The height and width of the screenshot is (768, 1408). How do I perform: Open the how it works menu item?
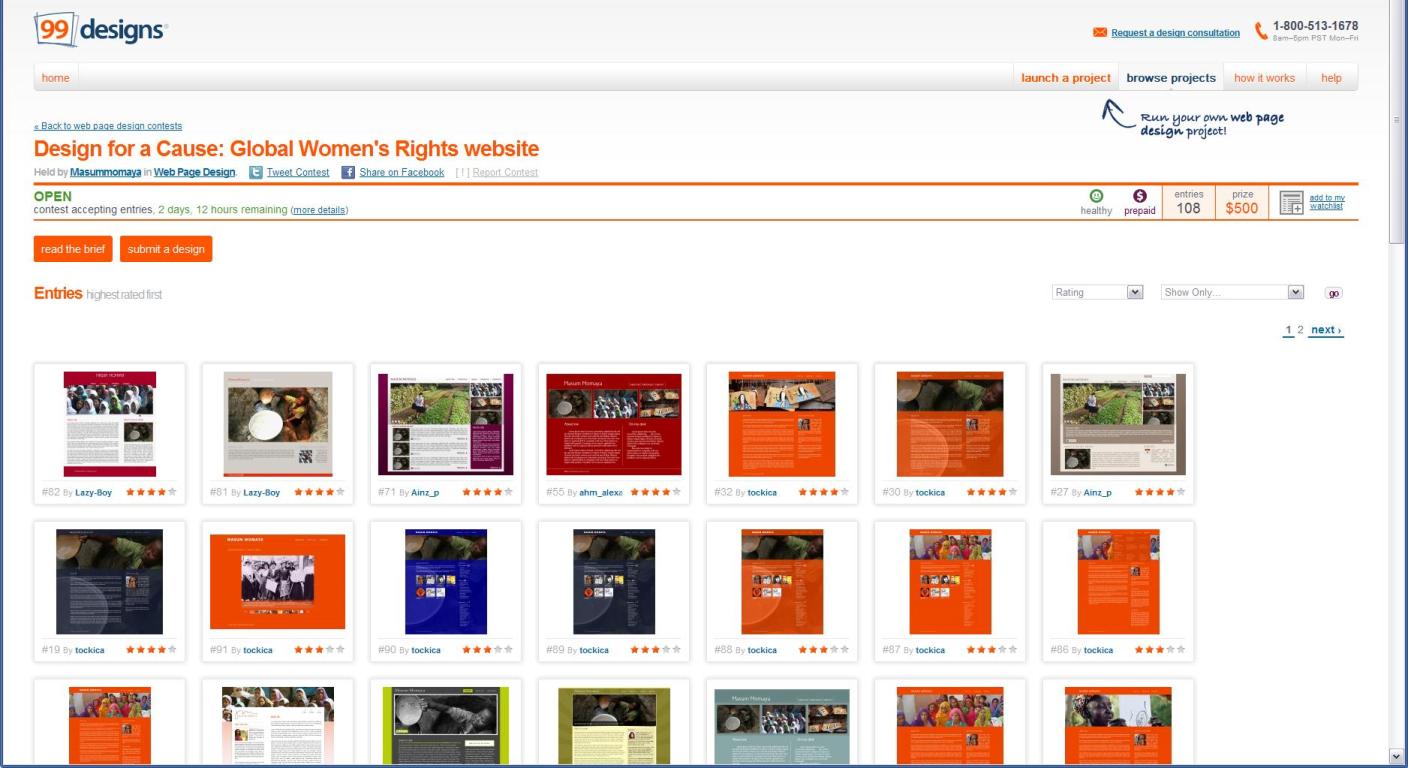click(1264, 78)
